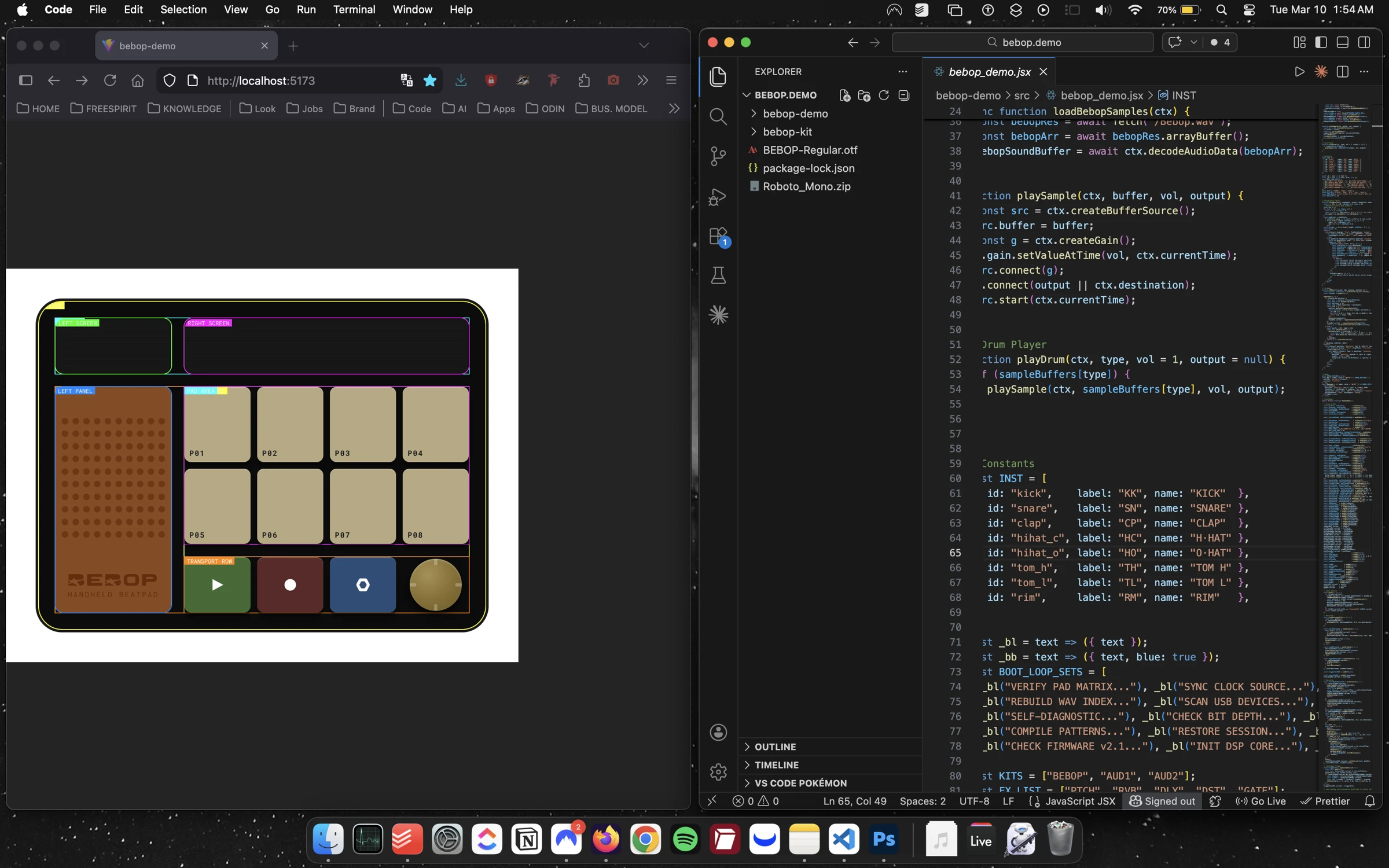The width and height of the screenshot is (1389, 868).
Task: Toggle the blue loop button on the beatpad
Action: (x=363, y=584)
